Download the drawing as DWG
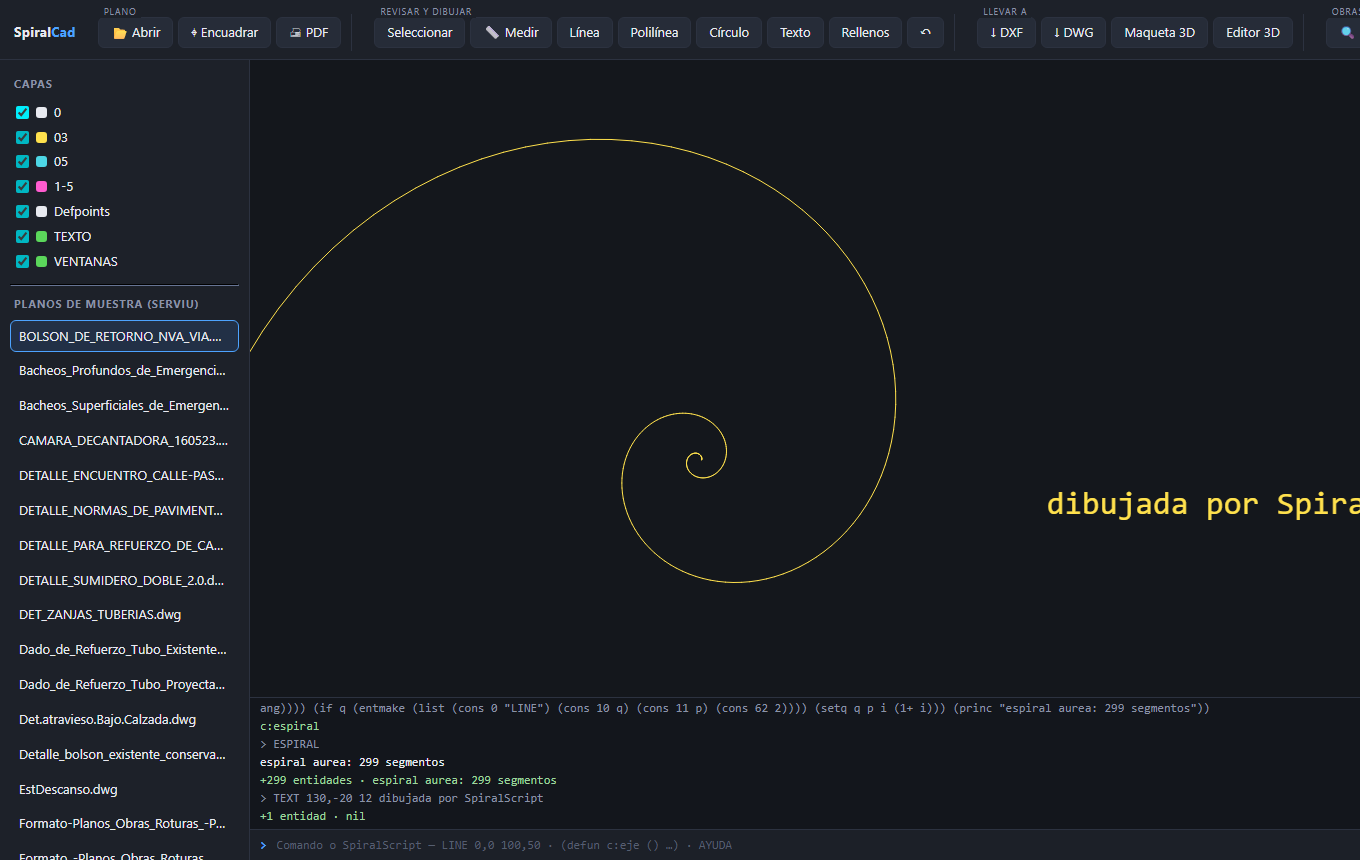 (1073, 33)
